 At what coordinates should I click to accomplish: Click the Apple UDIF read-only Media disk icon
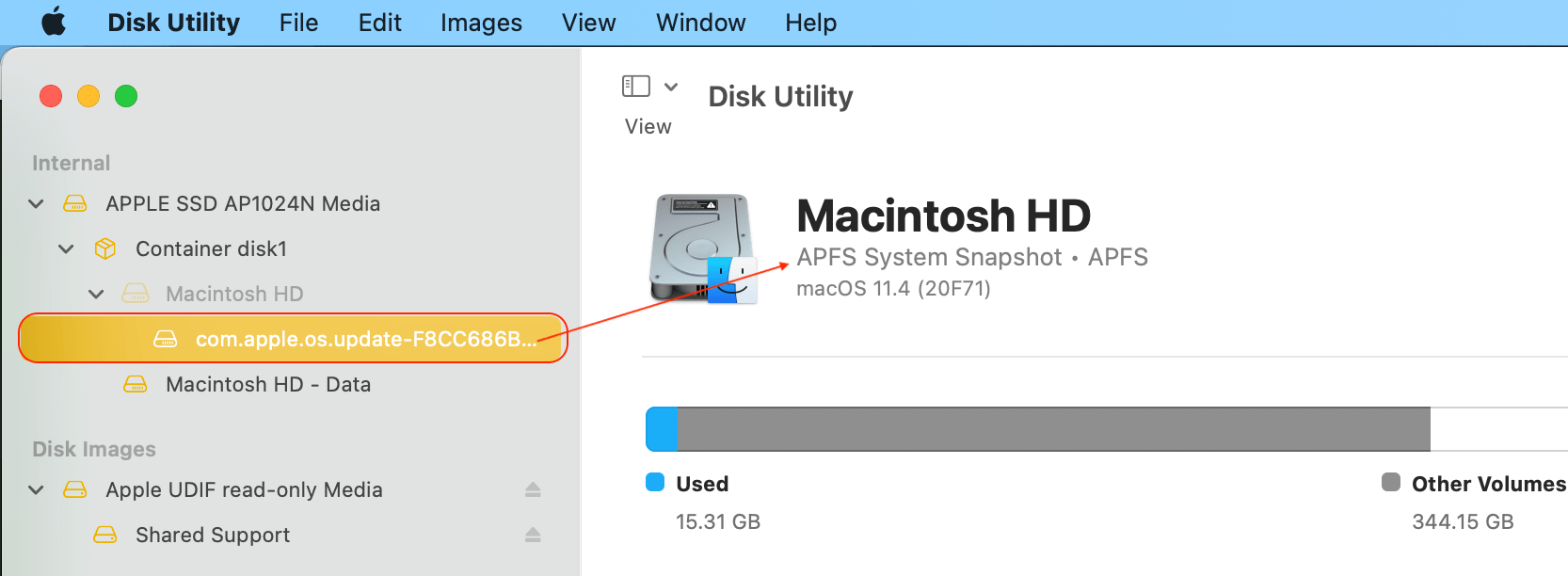click(74, 489)
